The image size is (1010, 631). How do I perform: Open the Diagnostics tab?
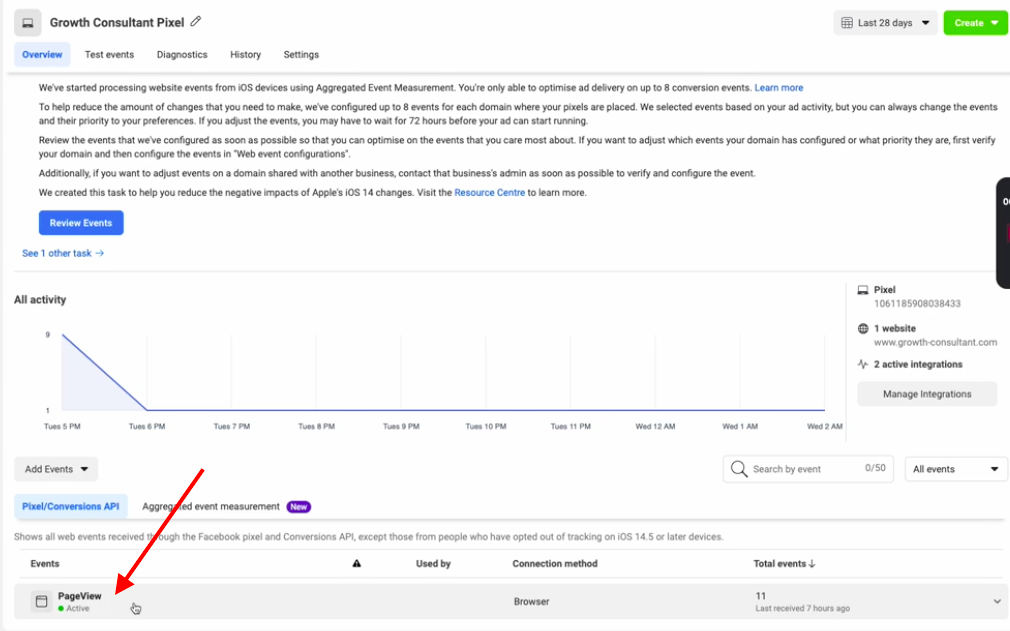(x=182, y=55)
